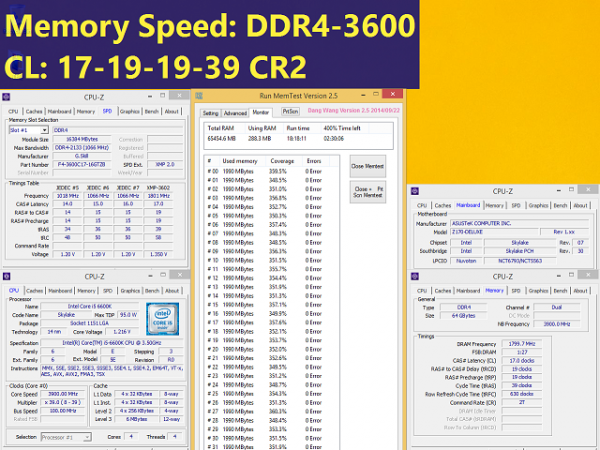The image size is (600, 450).
Task: Open Caches tab in SPD window
Action: point(34,111)
